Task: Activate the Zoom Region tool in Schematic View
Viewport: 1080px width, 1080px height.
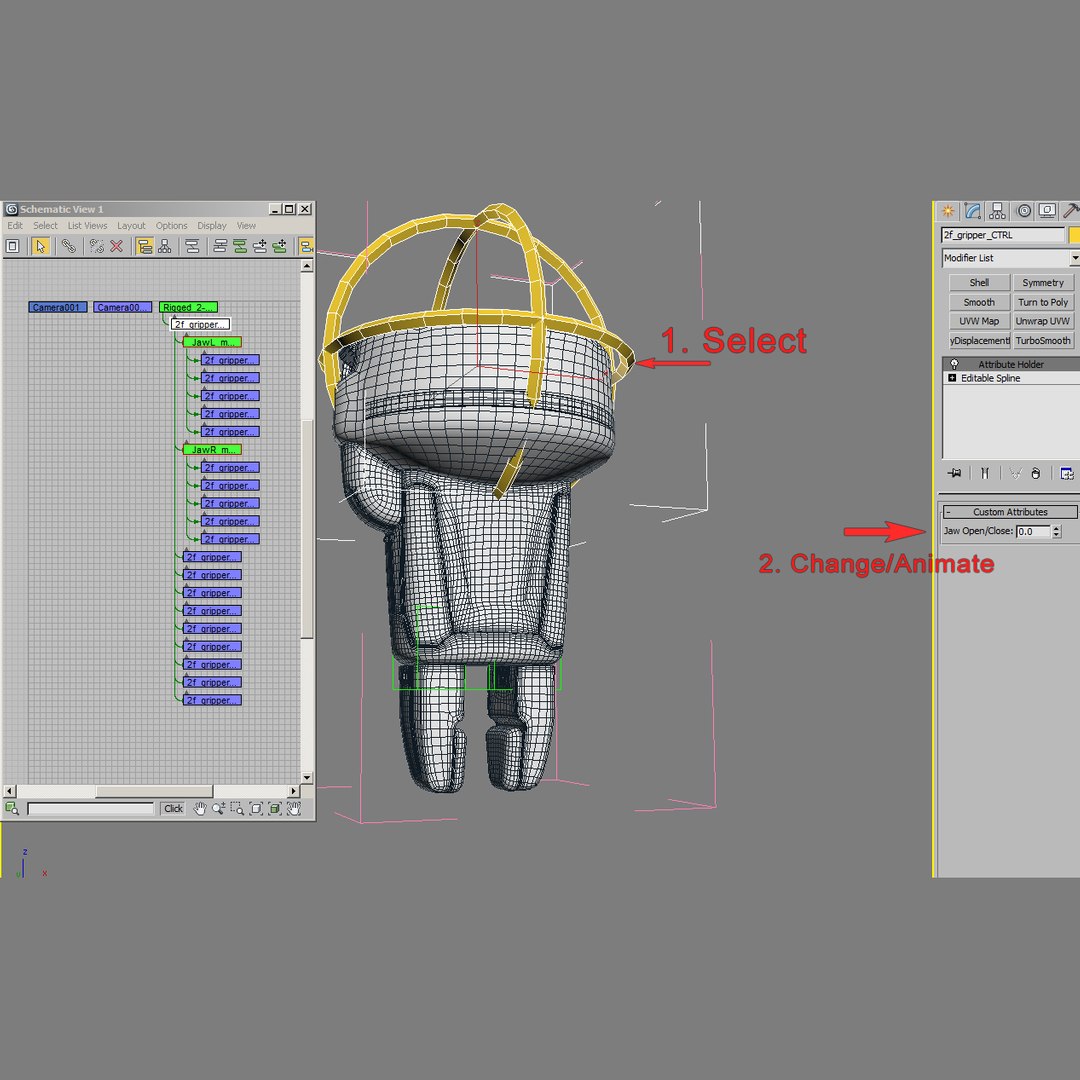Action: tap(237, 809)
